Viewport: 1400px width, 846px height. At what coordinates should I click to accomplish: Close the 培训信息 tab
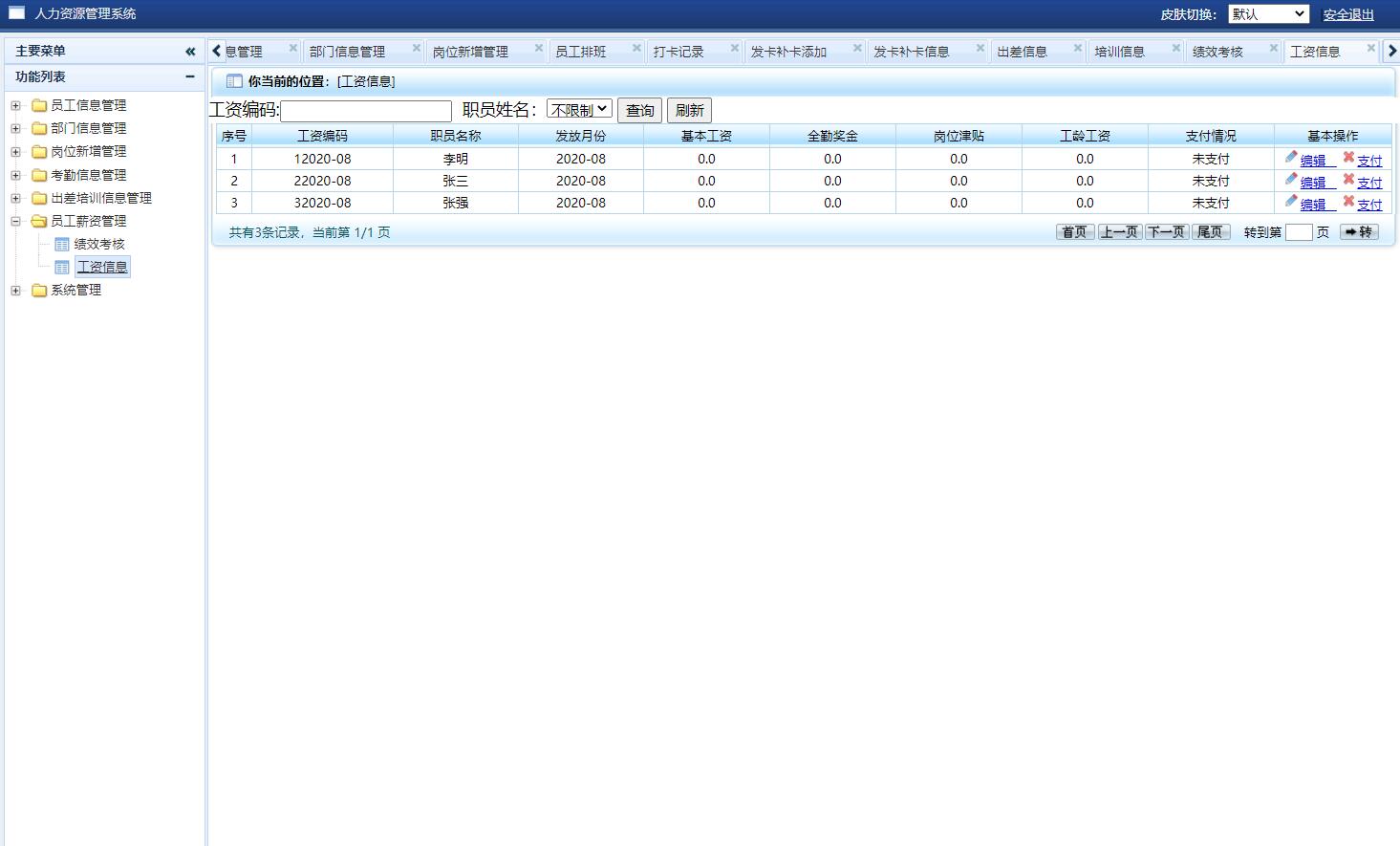(x=1176, y=48)
